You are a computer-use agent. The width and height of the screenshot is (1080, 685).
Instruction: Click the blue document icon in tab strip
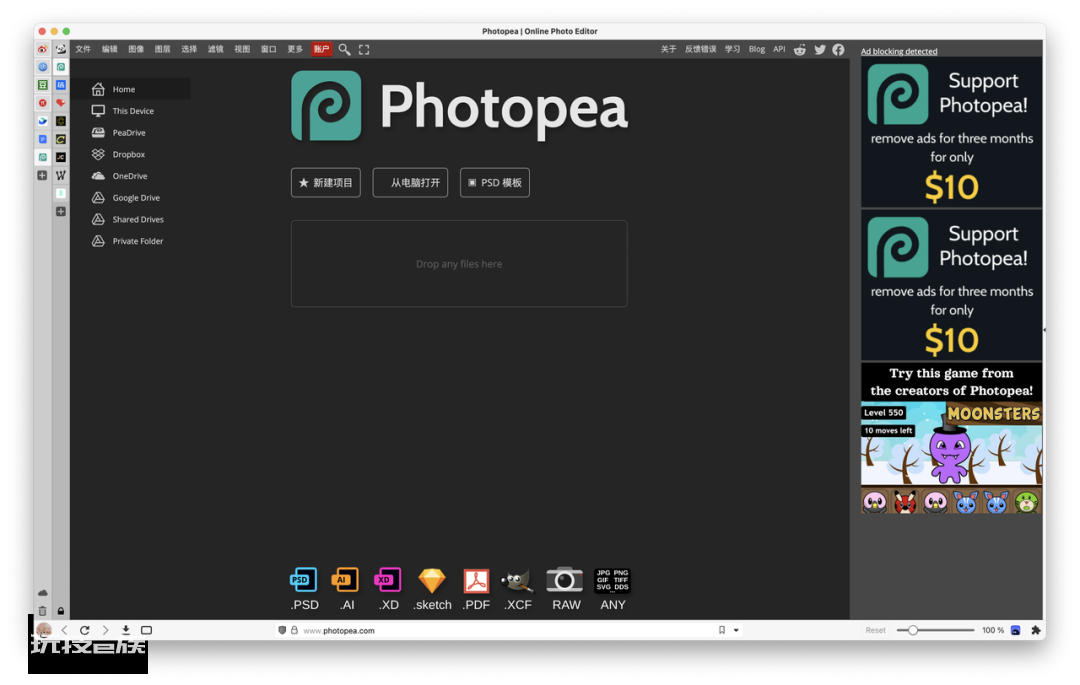coord(43,139)
